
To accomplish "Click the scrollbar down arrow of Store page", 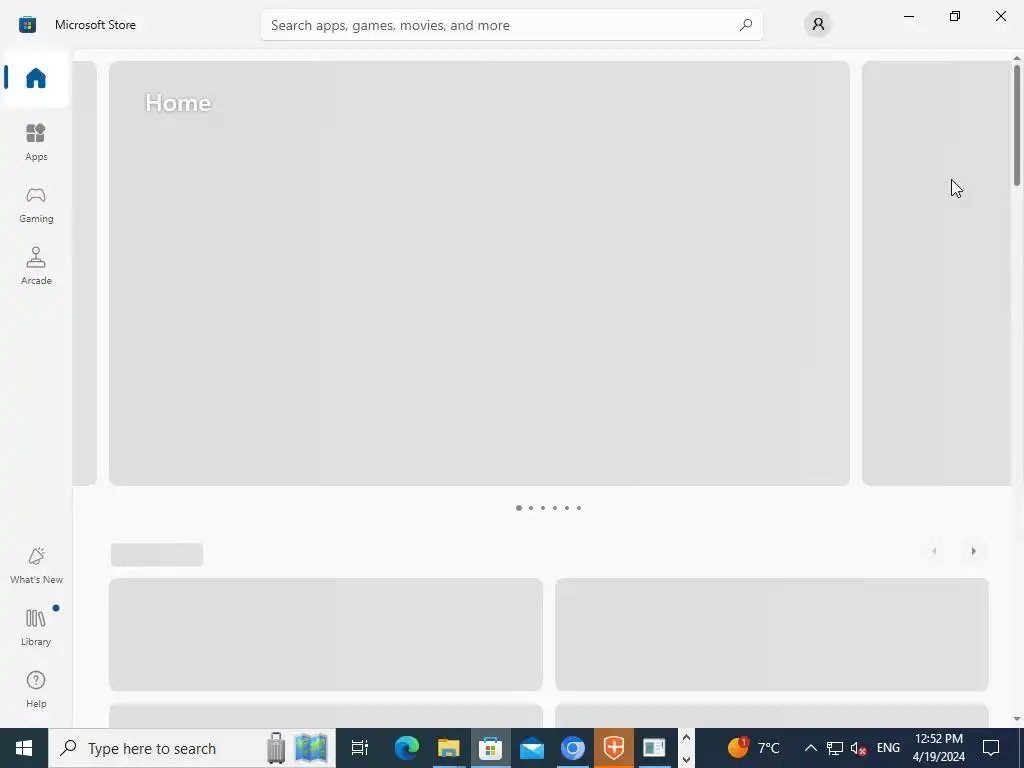I will pyautogui.click(x=1017, y=719).
